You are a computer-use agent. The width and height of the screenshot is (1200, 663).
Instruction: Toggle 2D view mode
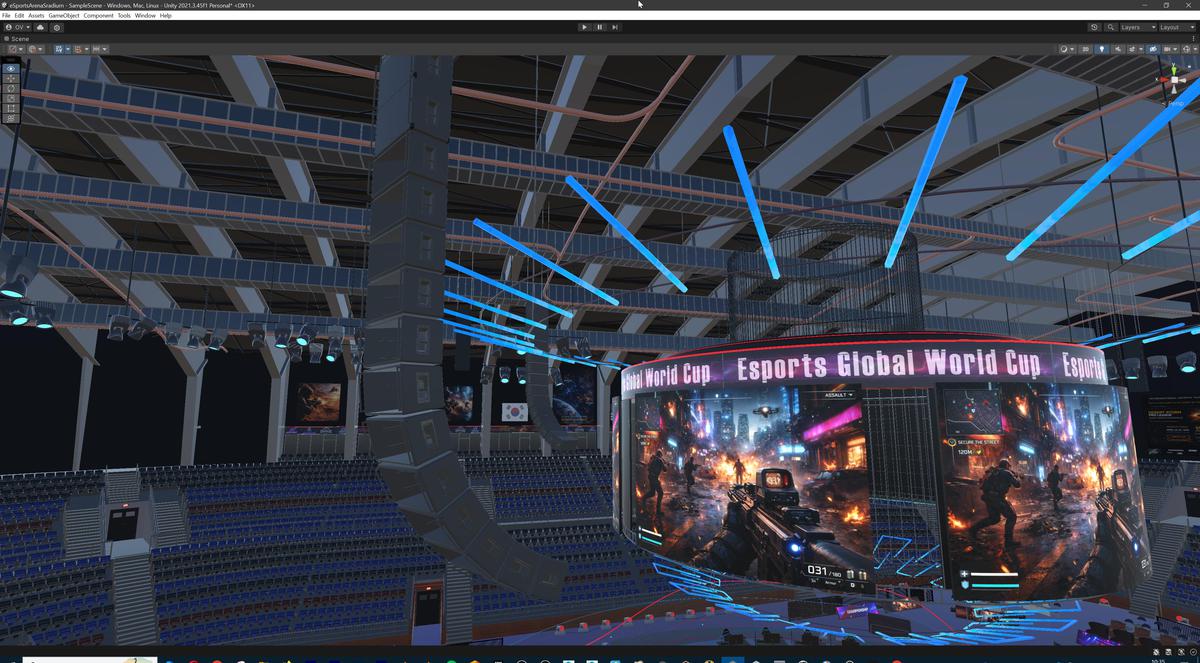(1085, 49)
